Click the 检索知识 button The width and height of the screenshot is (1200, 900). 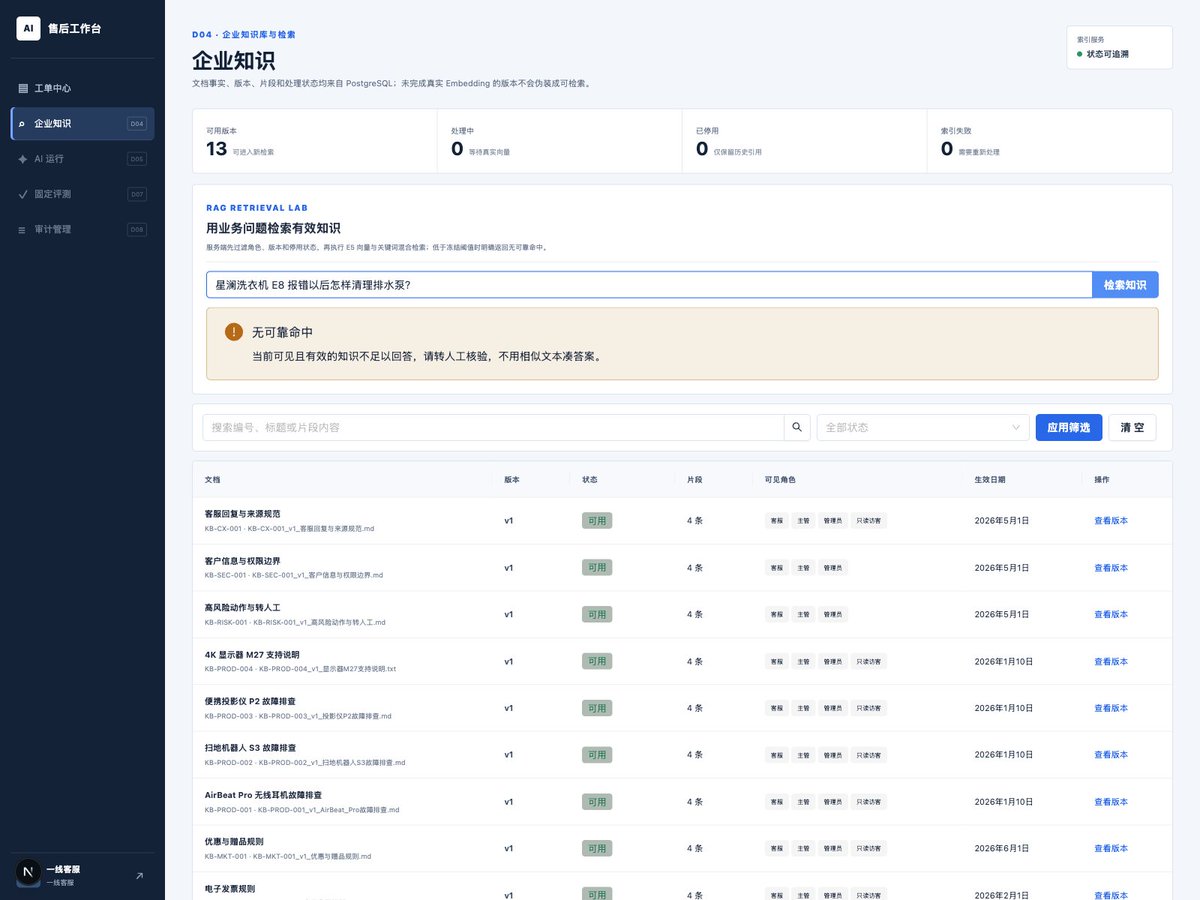coord(1125,285)
